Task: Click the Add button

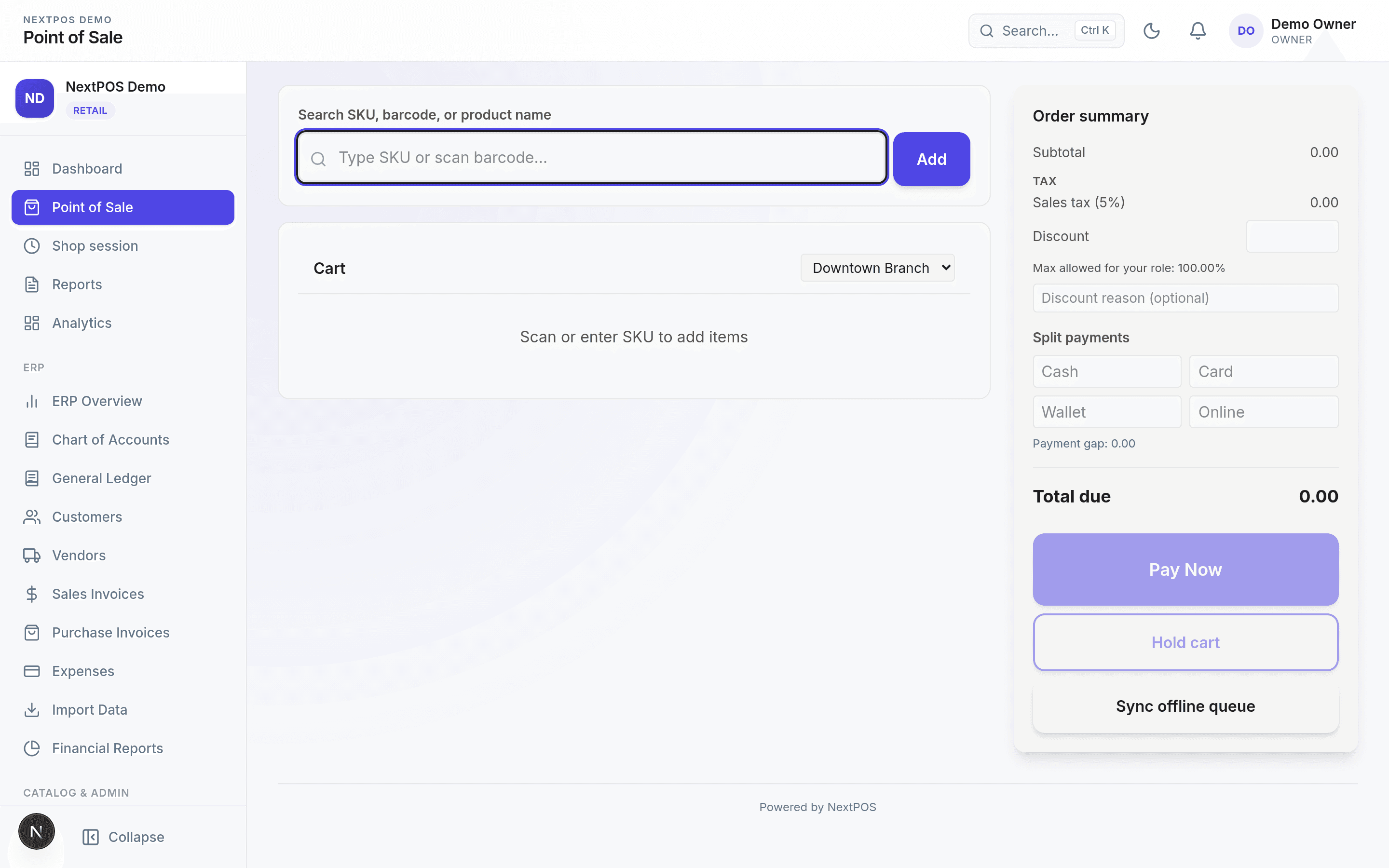Action: (x=931, y=159)
